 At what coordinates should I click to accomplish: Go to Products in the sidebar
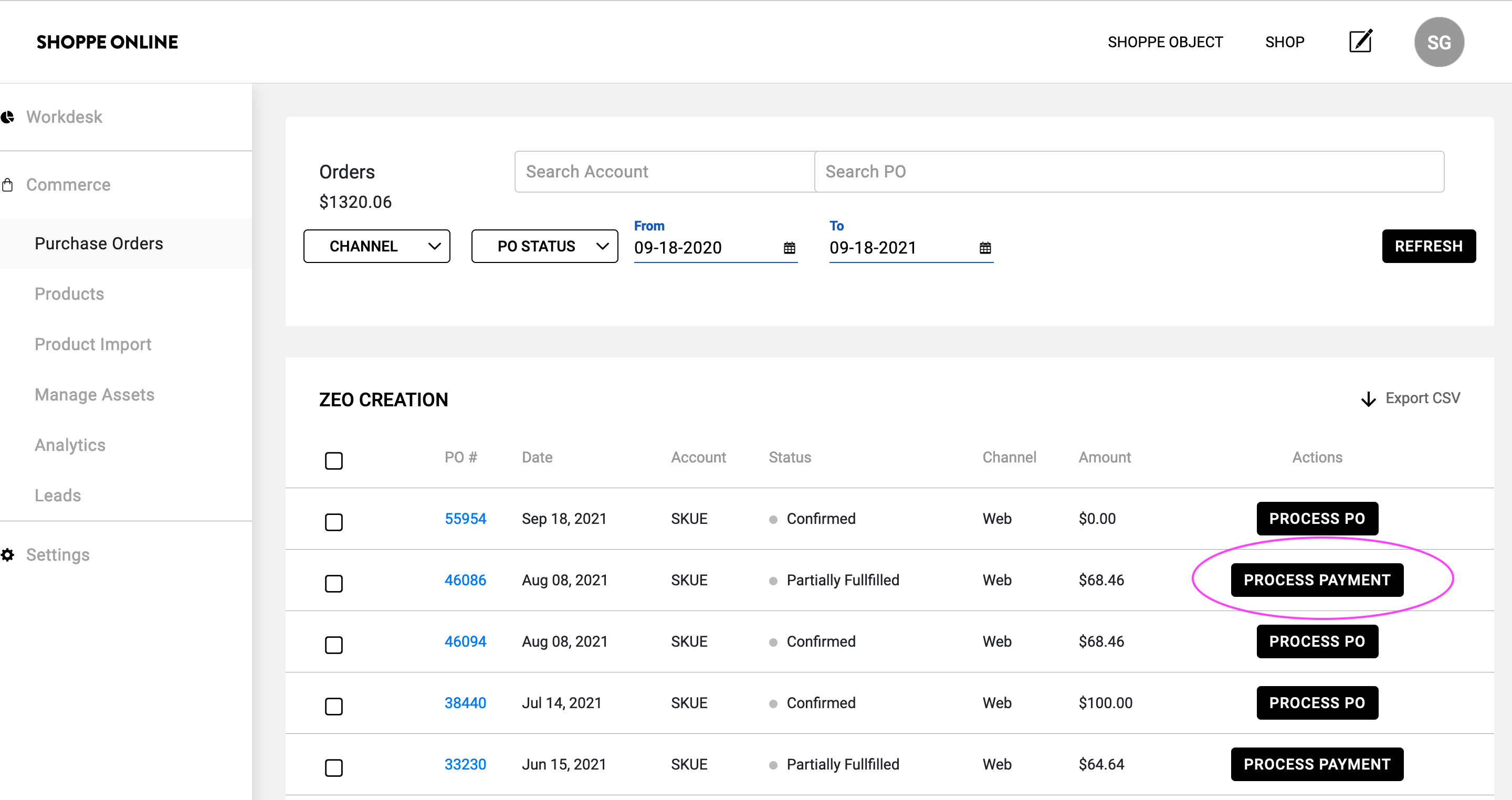[69, 293]
